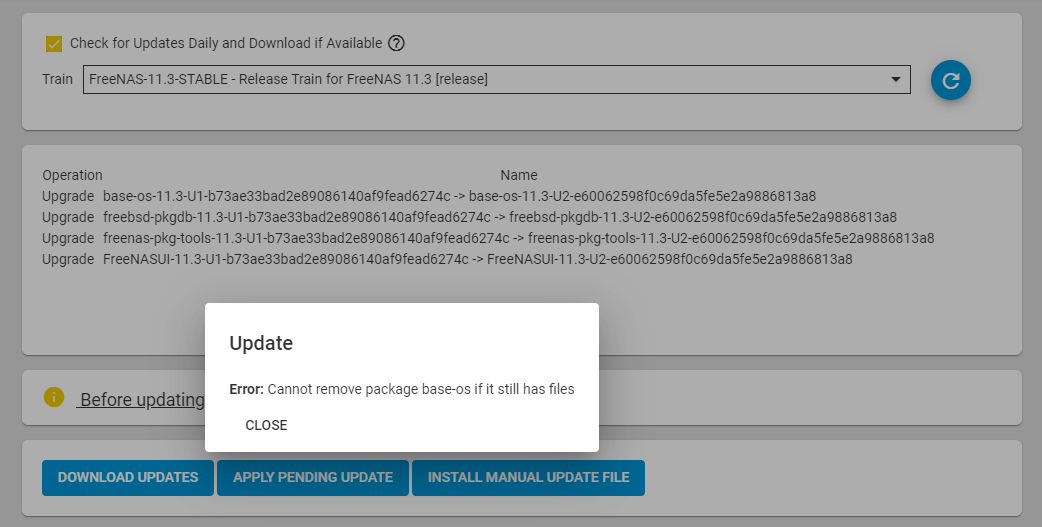Click the Download Updates button
The width and height of the screenshot is (1042, 527).
pyautogui.click(x=128, y=477)
